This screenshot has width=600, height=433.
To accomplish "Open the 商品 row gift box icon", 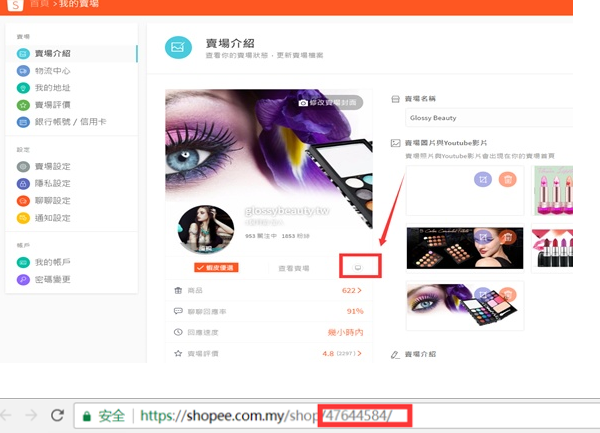I will pos(178,290).
